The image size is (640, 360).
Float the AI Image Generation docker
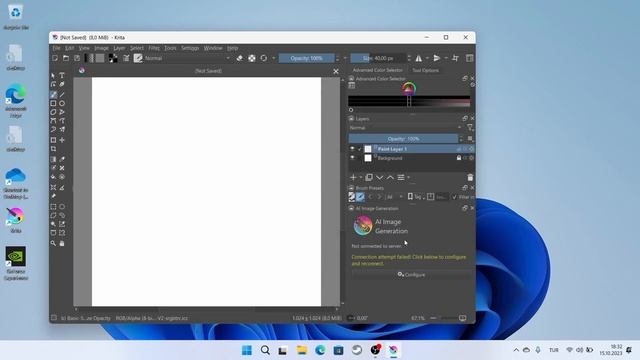[465, 208]
